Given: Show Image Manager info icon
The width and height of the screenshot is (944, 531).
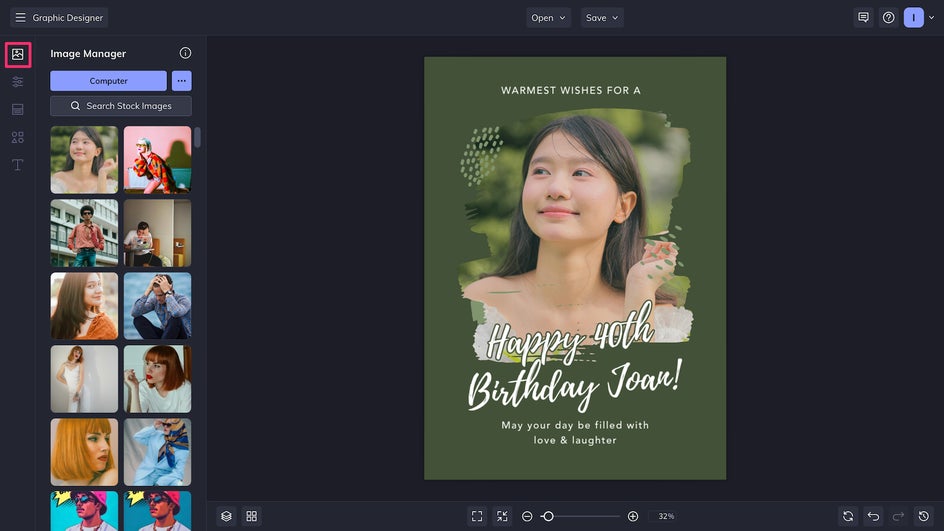Looking at the screenshot, I should coord(185,53).
